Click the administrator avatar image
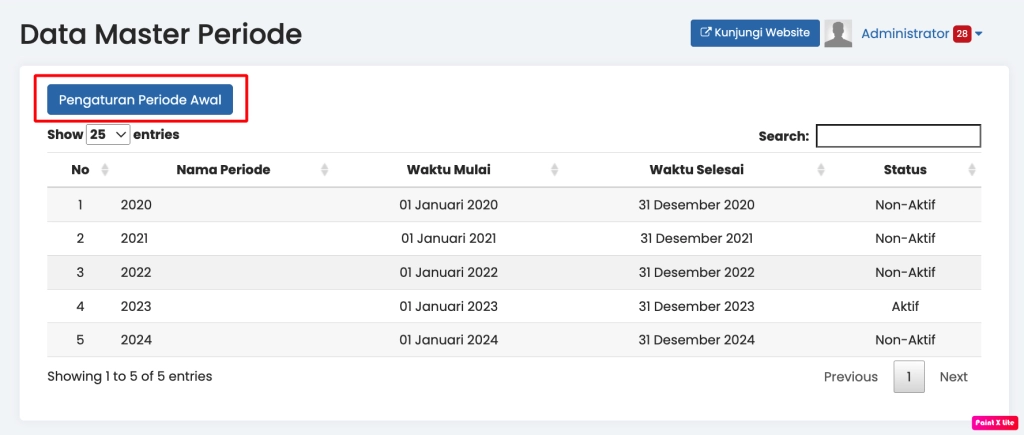 [x=838, y=33]
